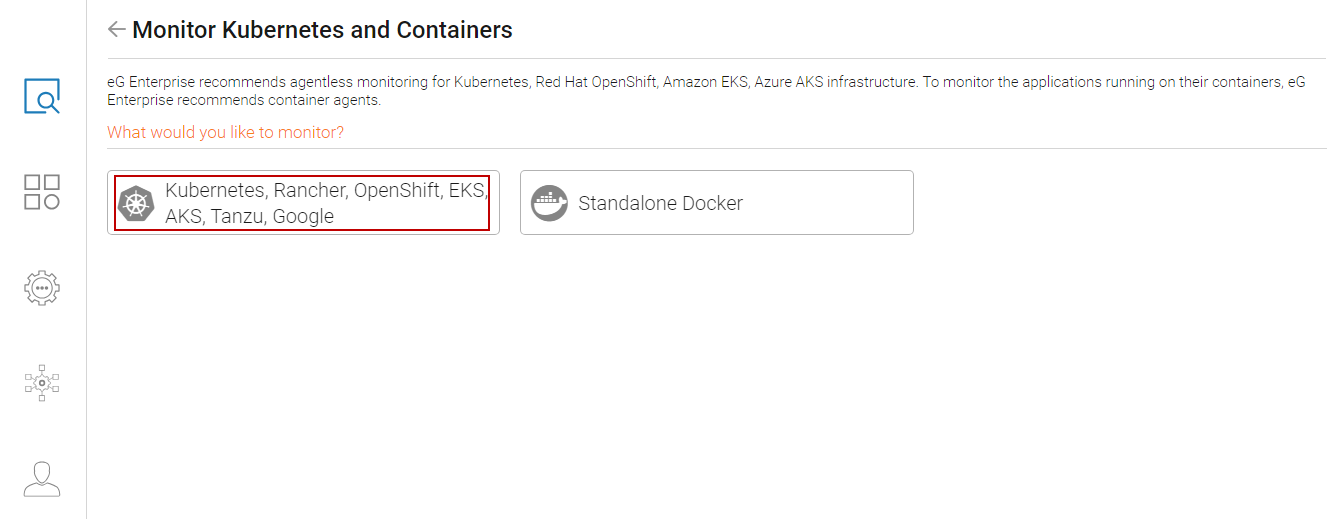Click the back arrow beside the page title
The image size is (1344, 519).
[x=117, y=30]
